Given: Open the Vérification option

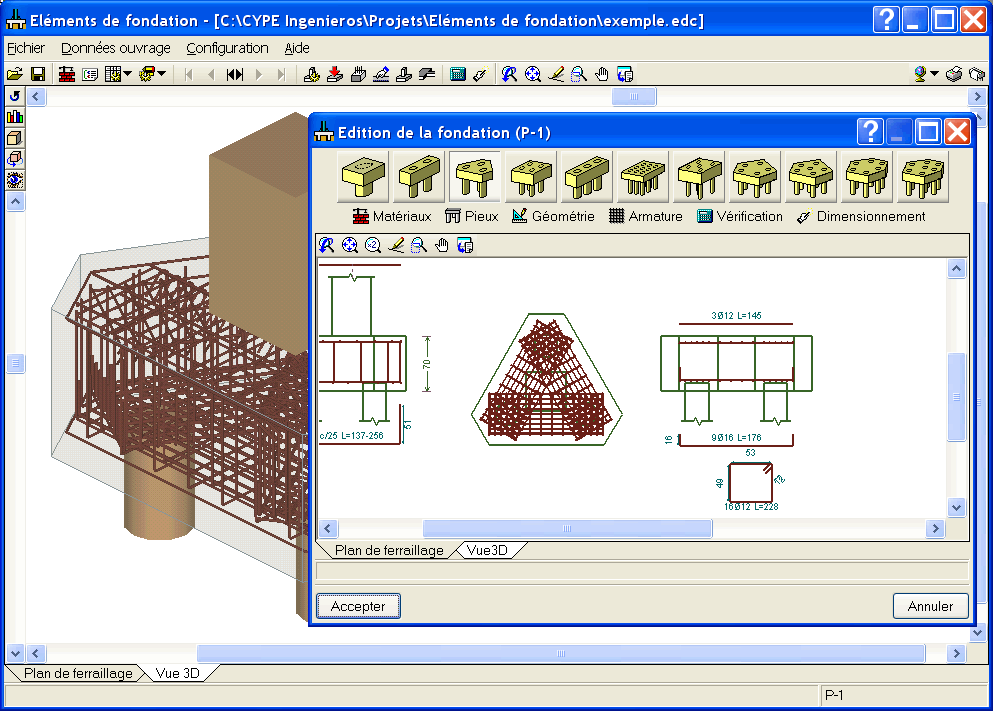Looking at the screenshot, I should [740, 217].
